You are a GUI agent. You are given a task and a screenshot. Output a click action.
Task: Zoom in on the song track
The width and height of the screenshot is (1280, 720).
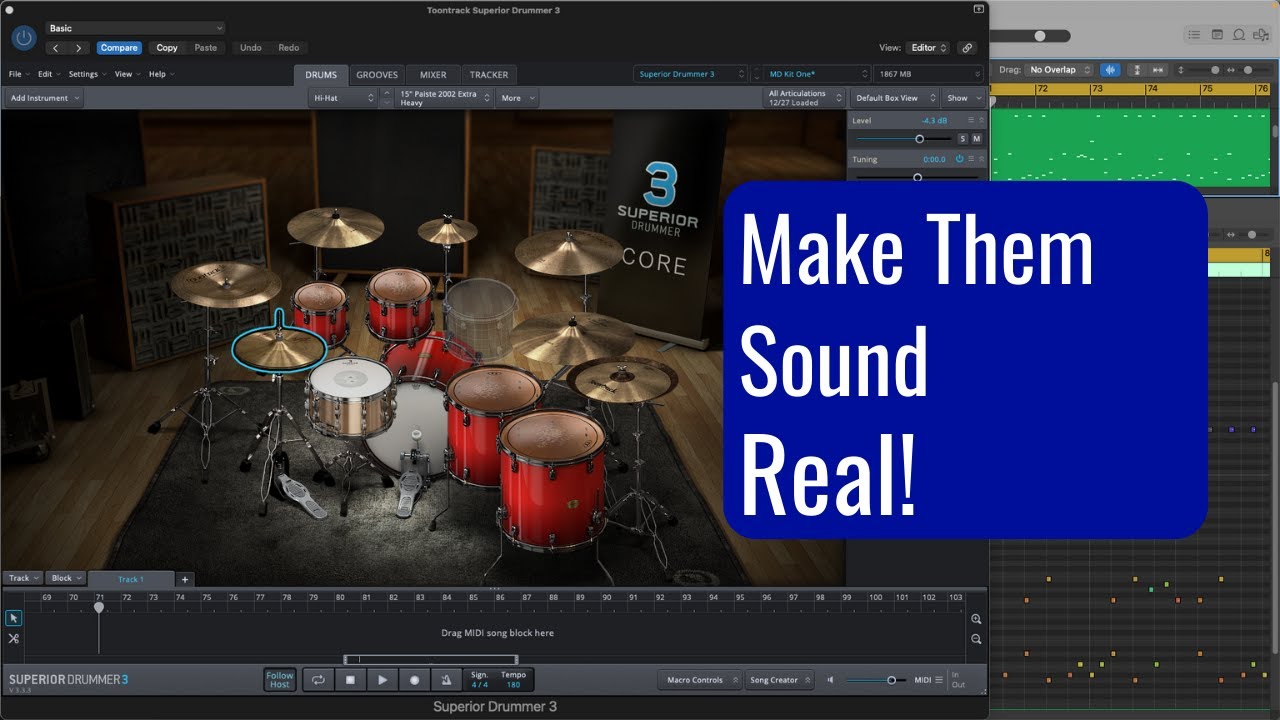coord(976,619)
